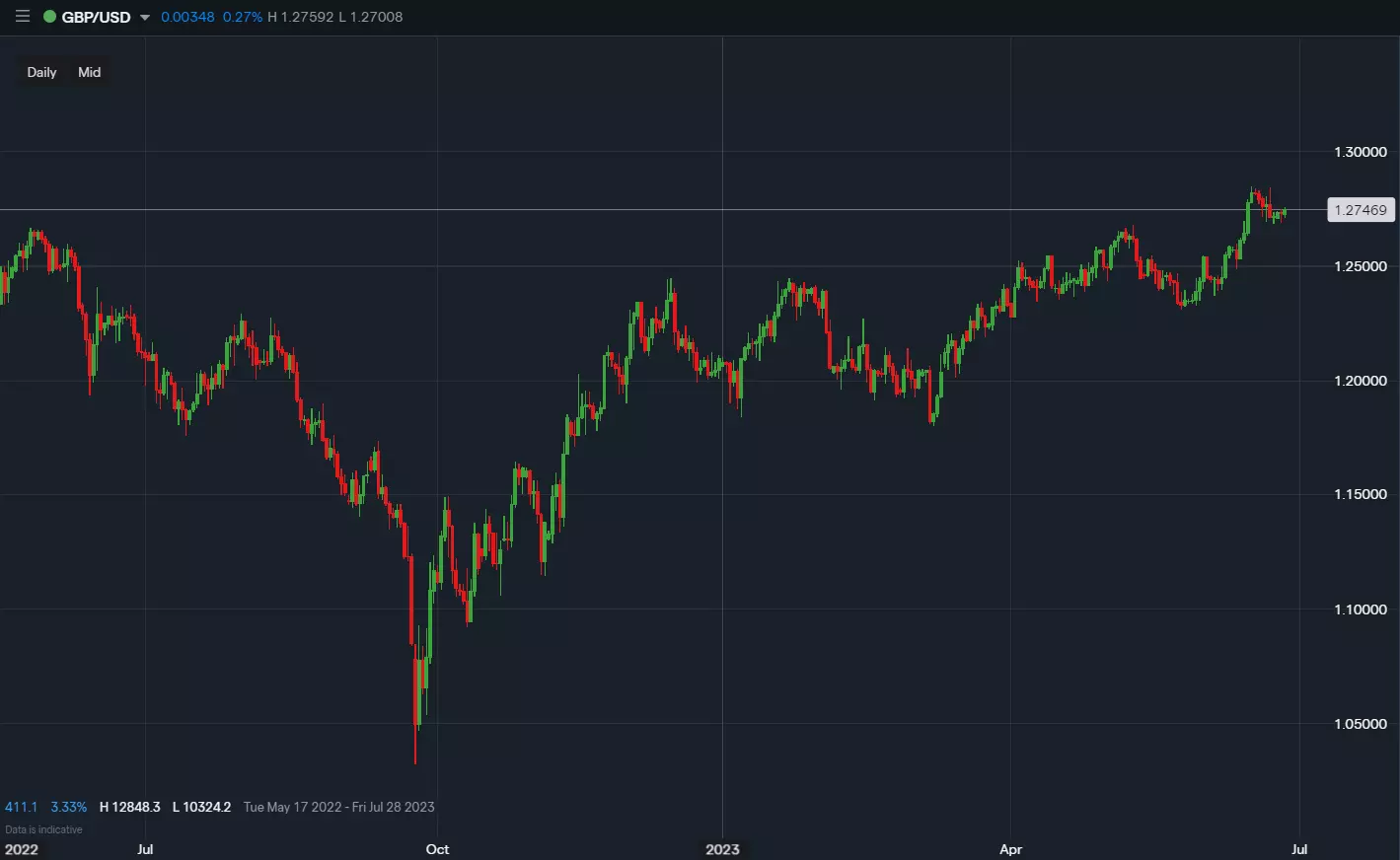1400x860 pixels.
Task: Click the percentage change 0.27%
Action: 243,17
